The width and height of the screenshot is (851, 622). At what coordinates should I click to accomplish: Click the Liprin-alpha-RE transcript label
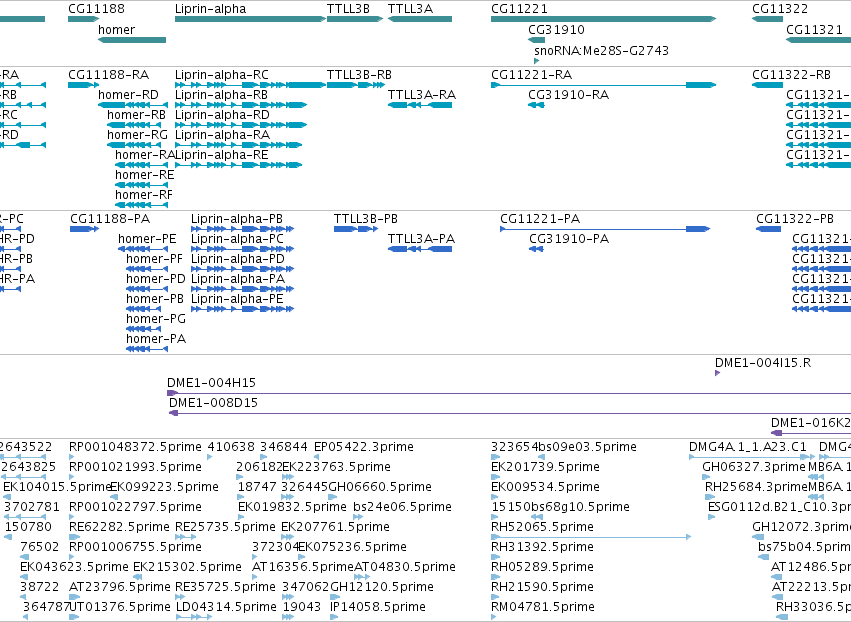coord(221,155)
